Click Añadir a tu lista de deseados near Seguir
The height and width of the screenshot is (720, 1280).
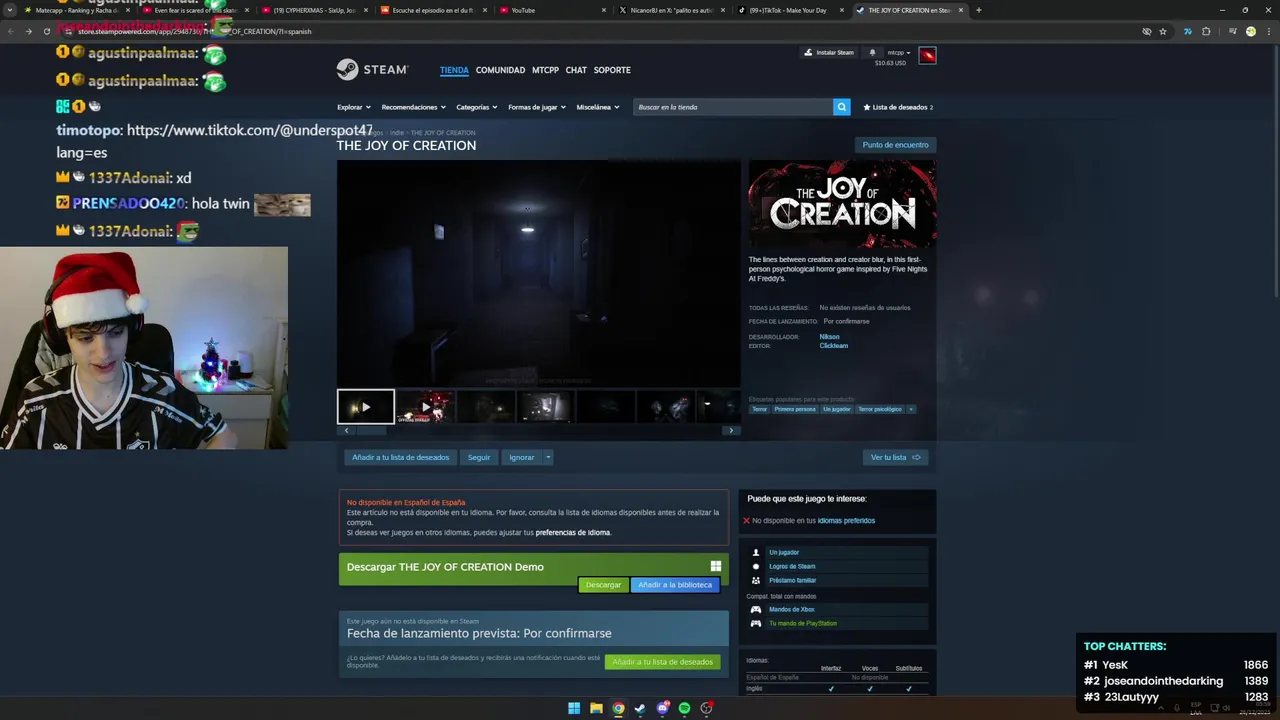click(400, 457)
